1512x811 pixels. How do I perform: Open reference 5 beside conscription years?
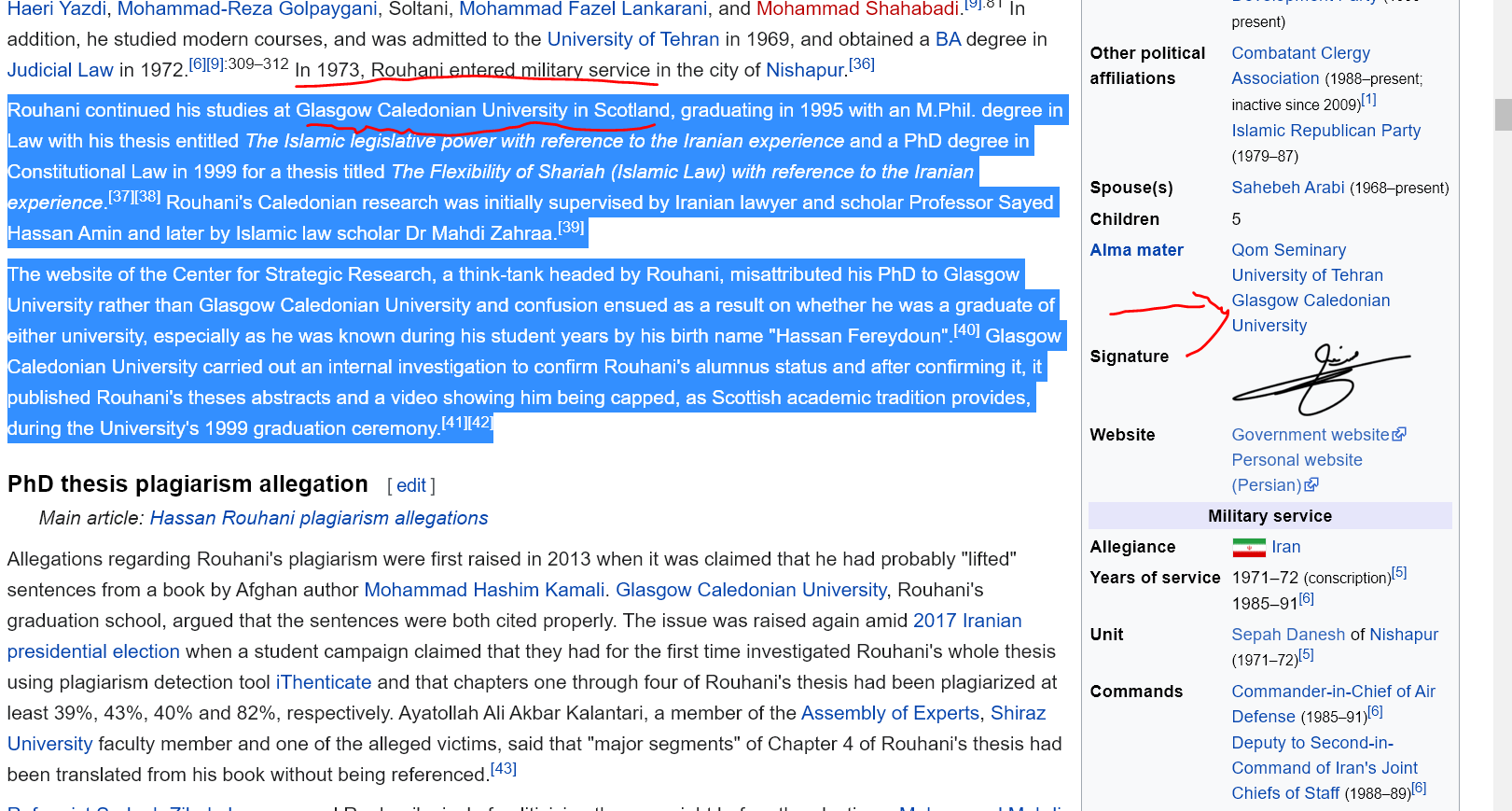click(x=1399, y=573)
